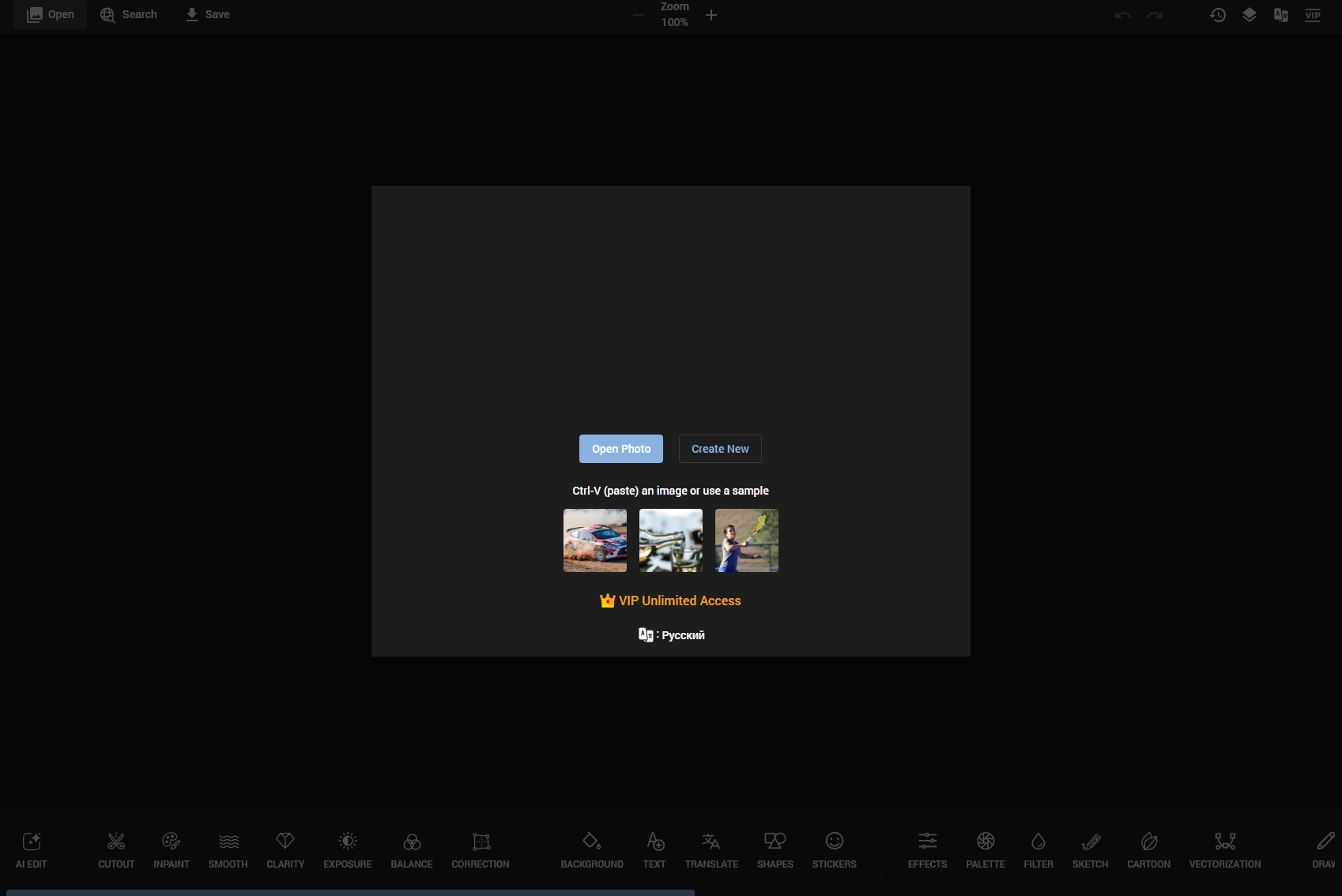Click the Zoom 100% label
1342x896 pixels.
pos(675,14)
